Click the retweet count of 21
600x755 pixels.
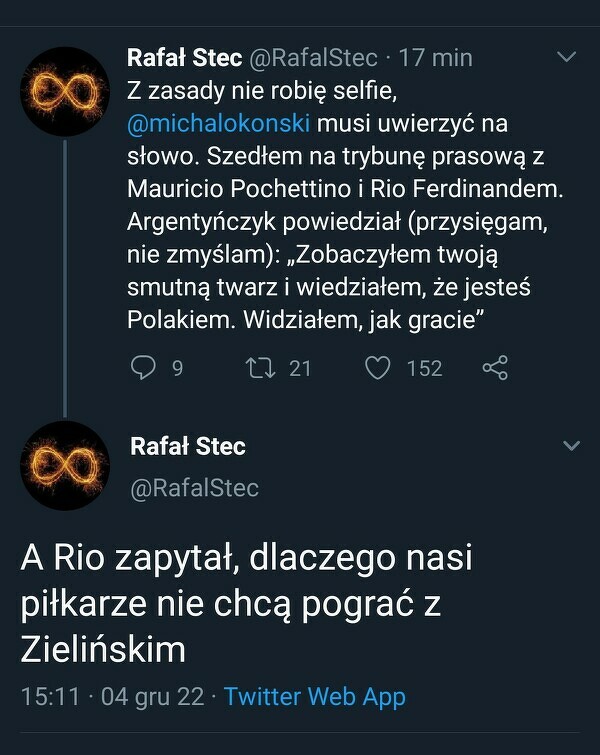point(300,368)
